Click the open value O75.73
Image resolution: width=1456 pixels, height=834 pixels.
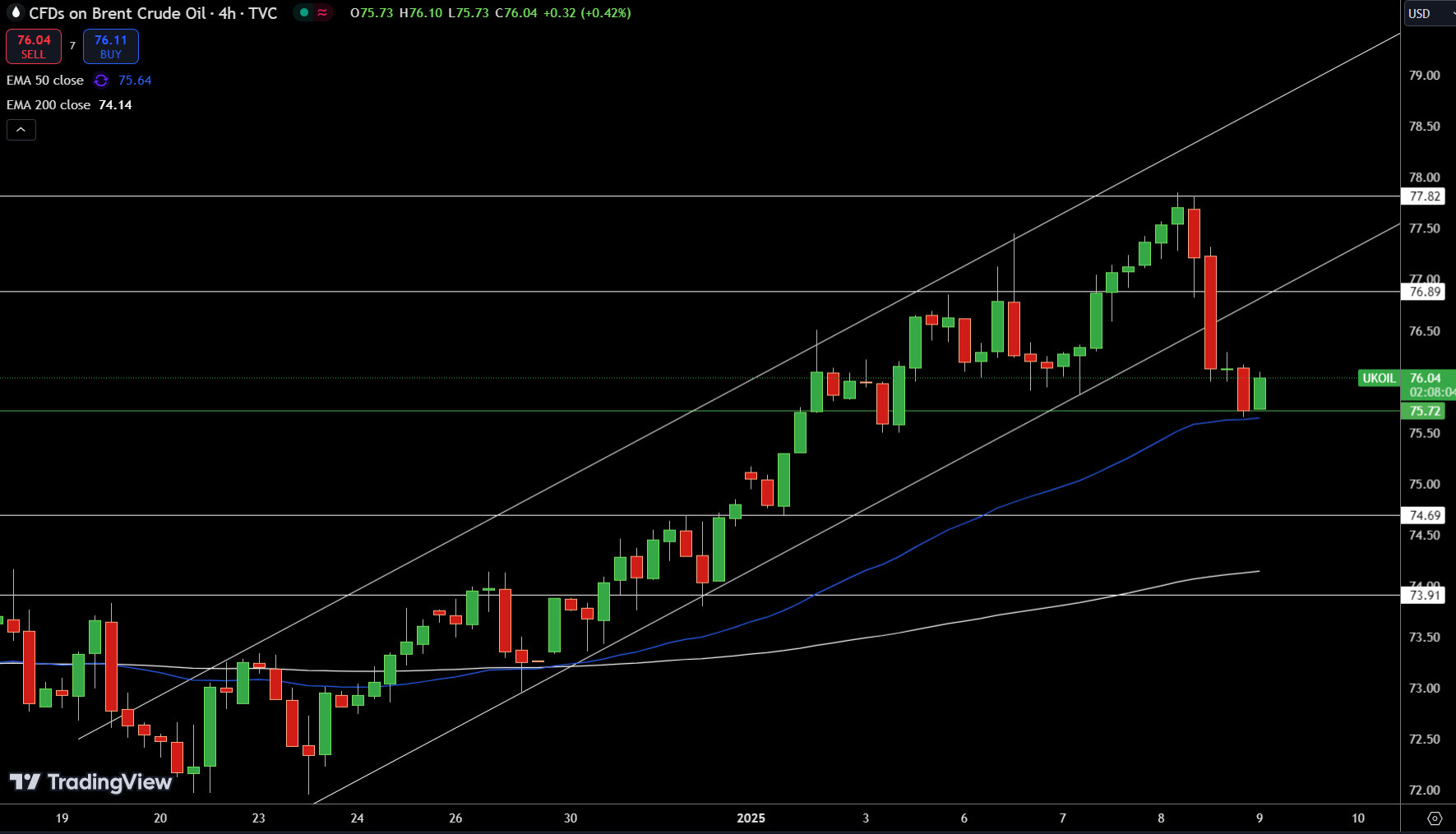pyautogui.click(x=372, y=13)
